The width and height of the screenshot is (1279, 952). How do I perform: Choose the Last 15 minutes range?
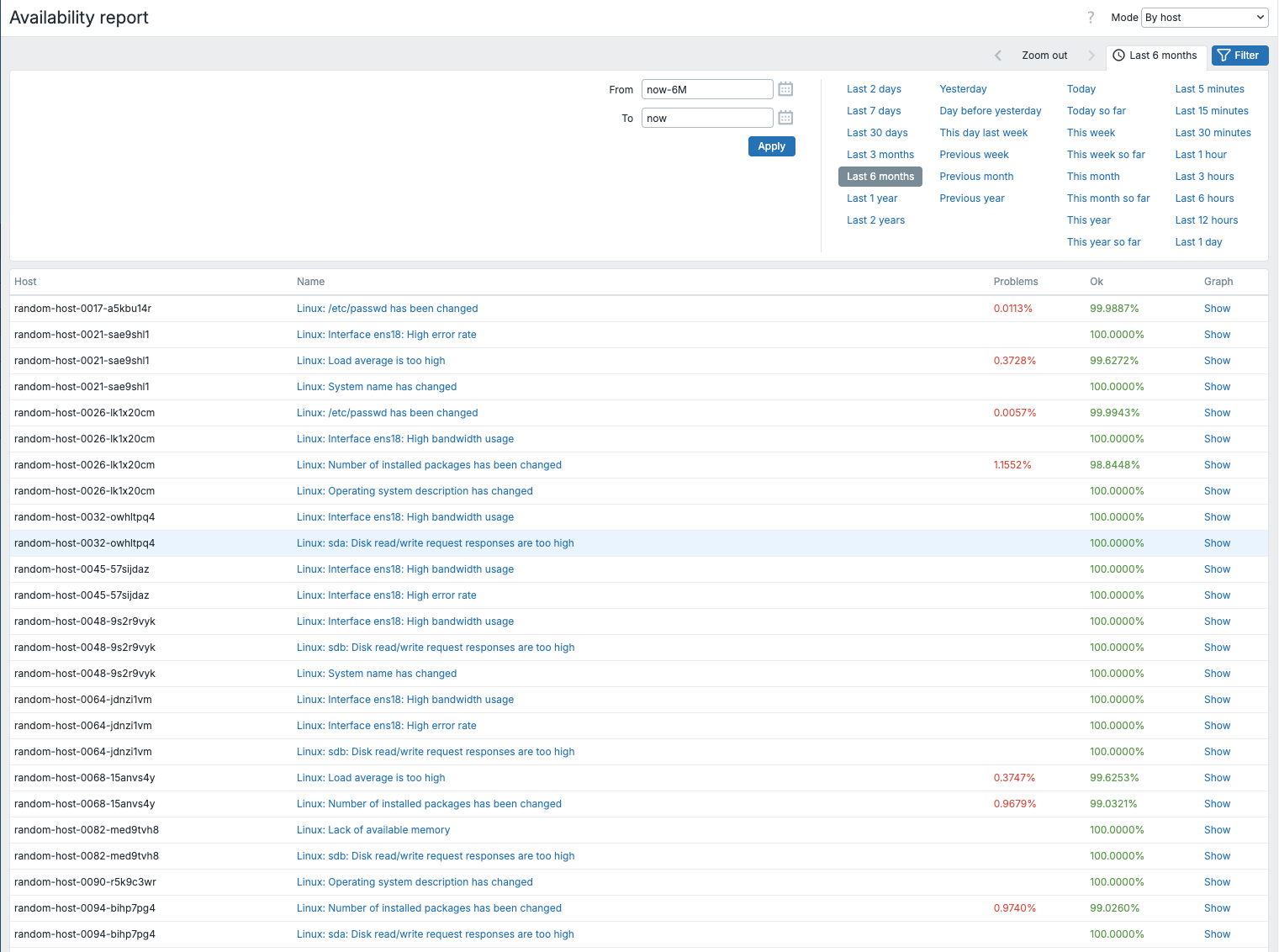pyautogui.click(x=1212, y=111)
